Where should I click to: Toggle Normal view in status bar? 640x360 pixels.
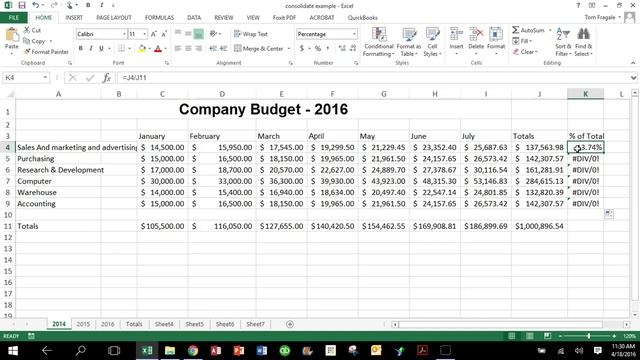tap(511, 336)
